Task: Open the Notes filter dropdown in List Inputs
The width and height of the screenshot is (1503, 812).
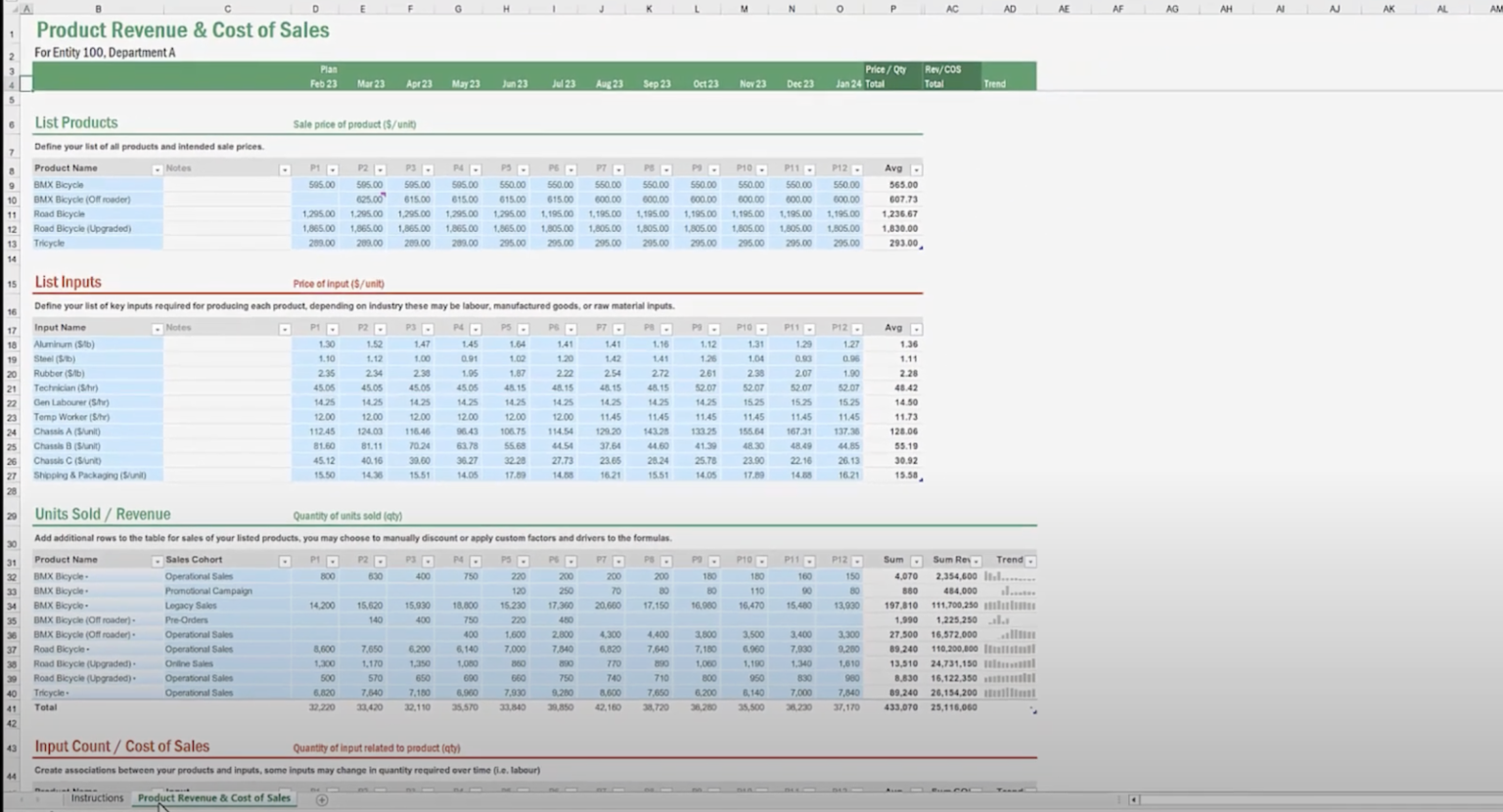Action: (x=285, y=329)
